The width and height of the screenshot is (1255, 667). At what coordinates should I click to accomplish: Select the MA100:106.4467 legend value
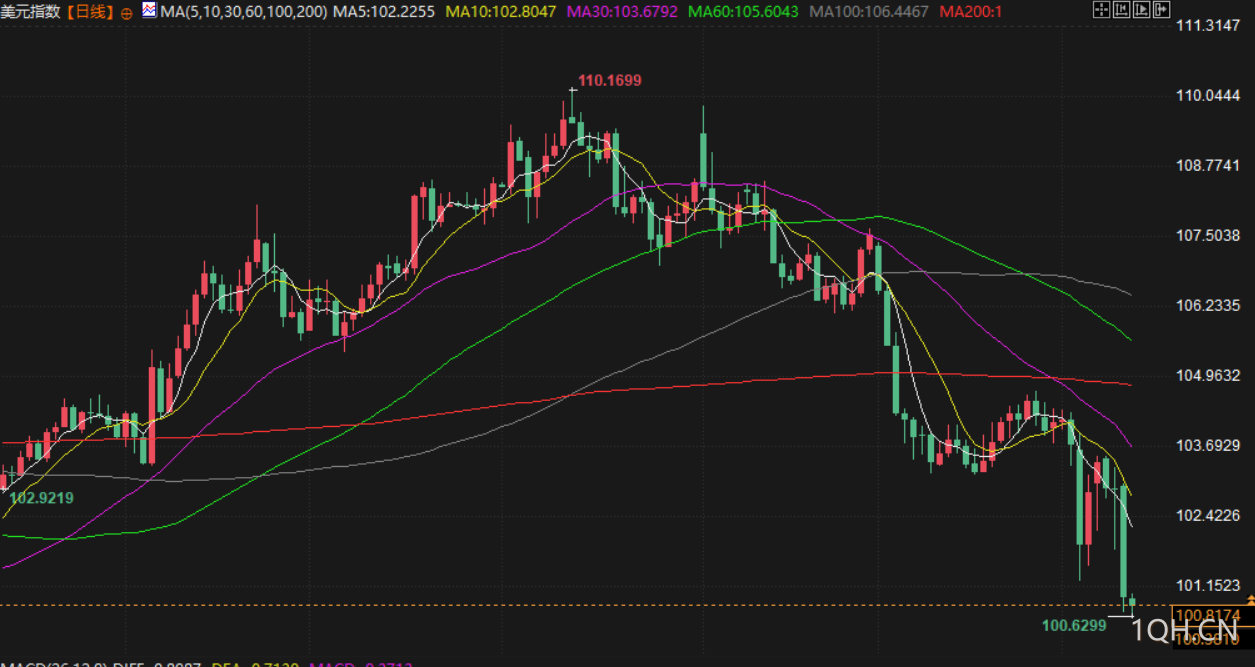click(868, 12)
